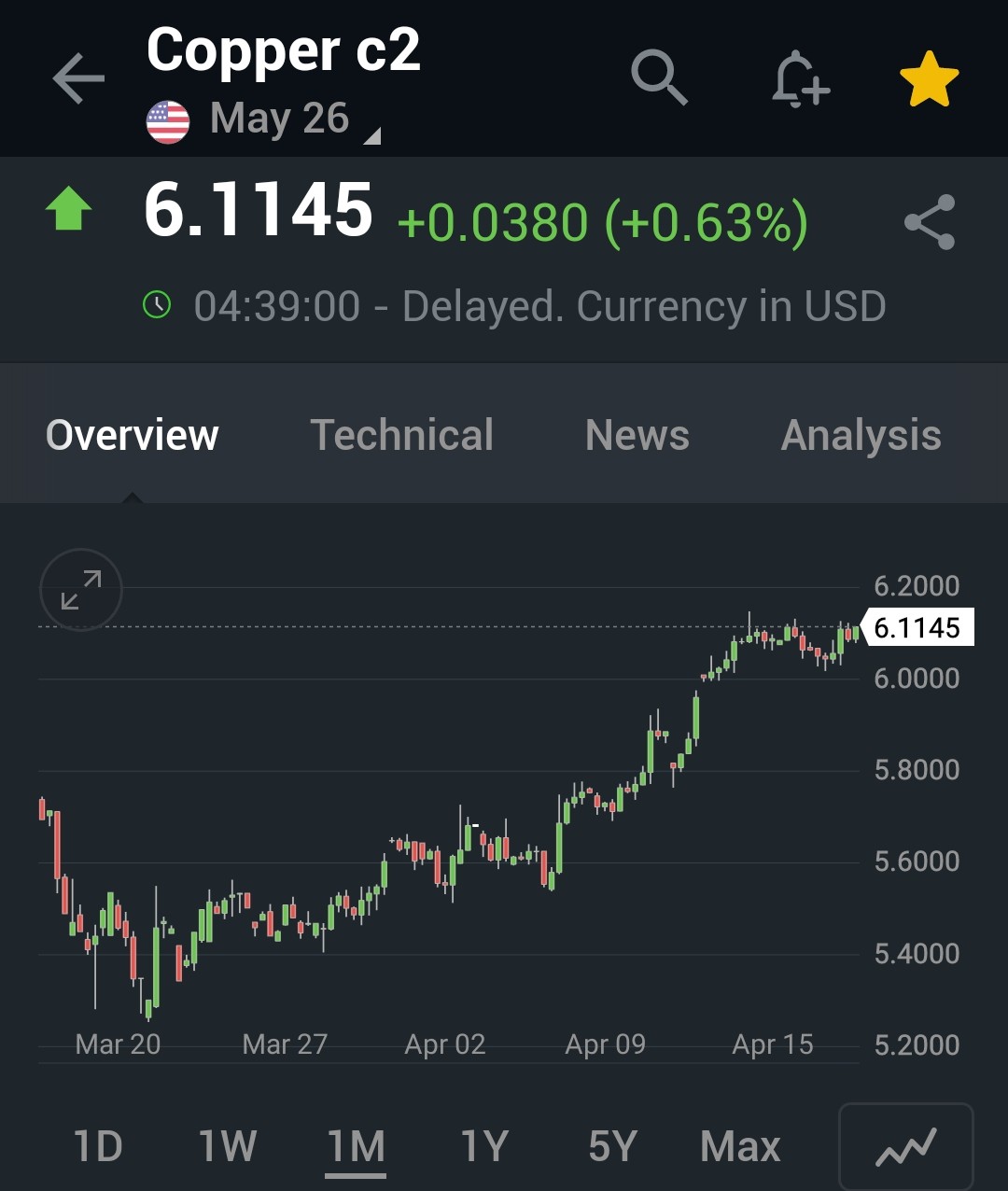Image resolution: width=1008 pixels, height=1191 pixels.
Task: Choose the 1Y chart range
Action: pyautogui.click(x=484, y=1146)
